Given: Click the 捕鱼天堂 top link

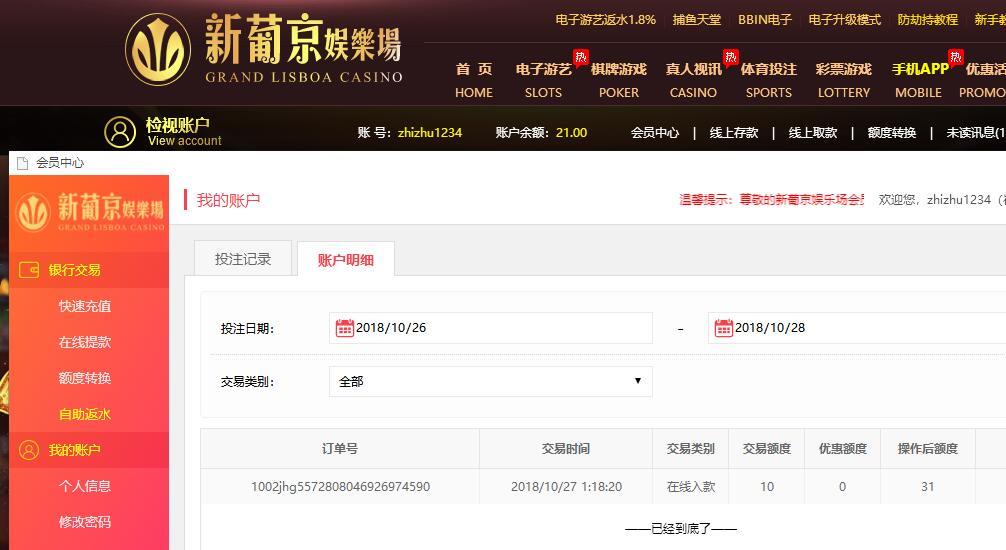Looking at the screenshot, I should [697, 20].
